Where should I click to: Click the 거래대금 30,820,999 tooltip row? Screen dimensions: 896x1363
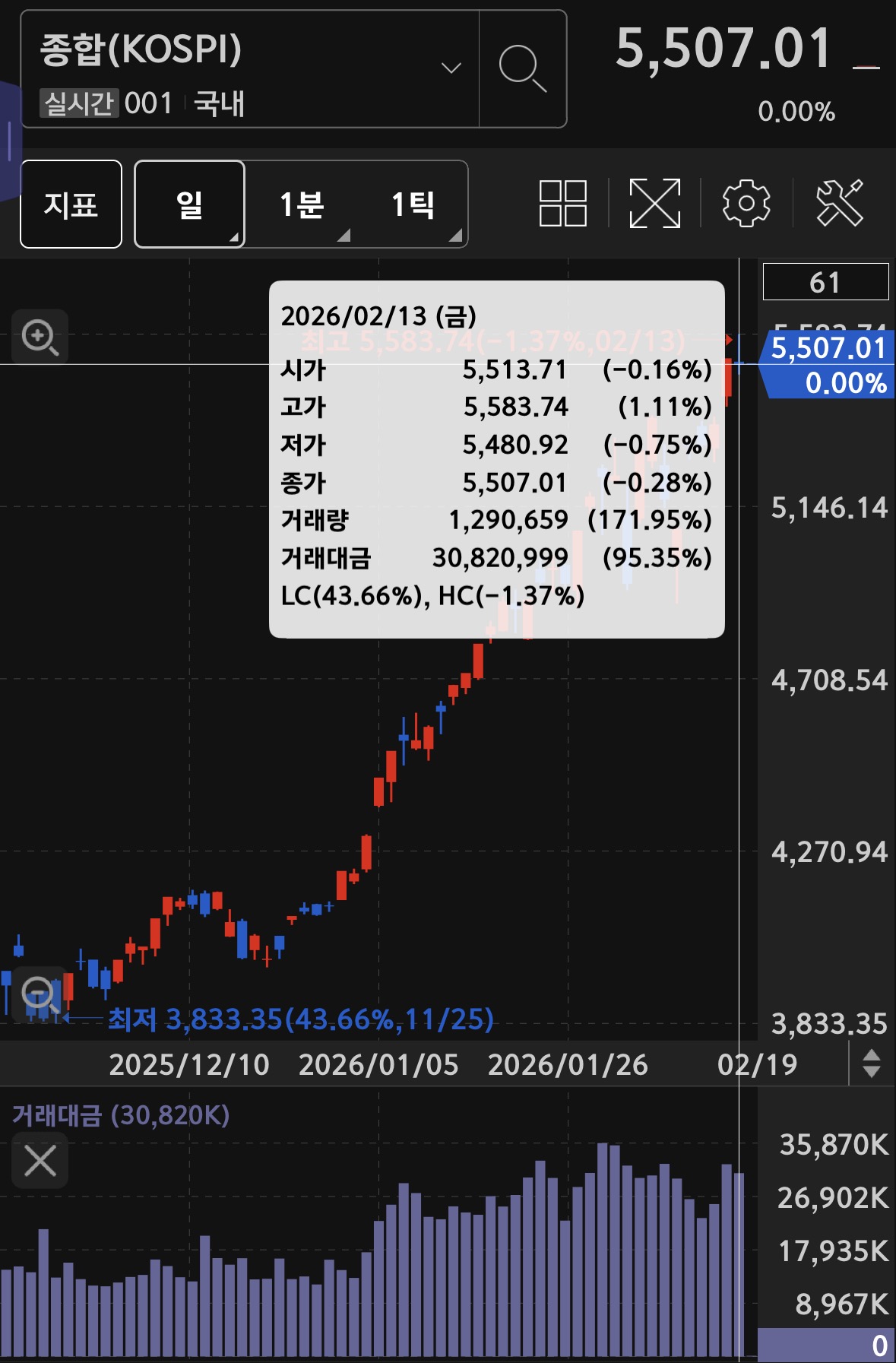pyautogui.click(x=496, y=558)
